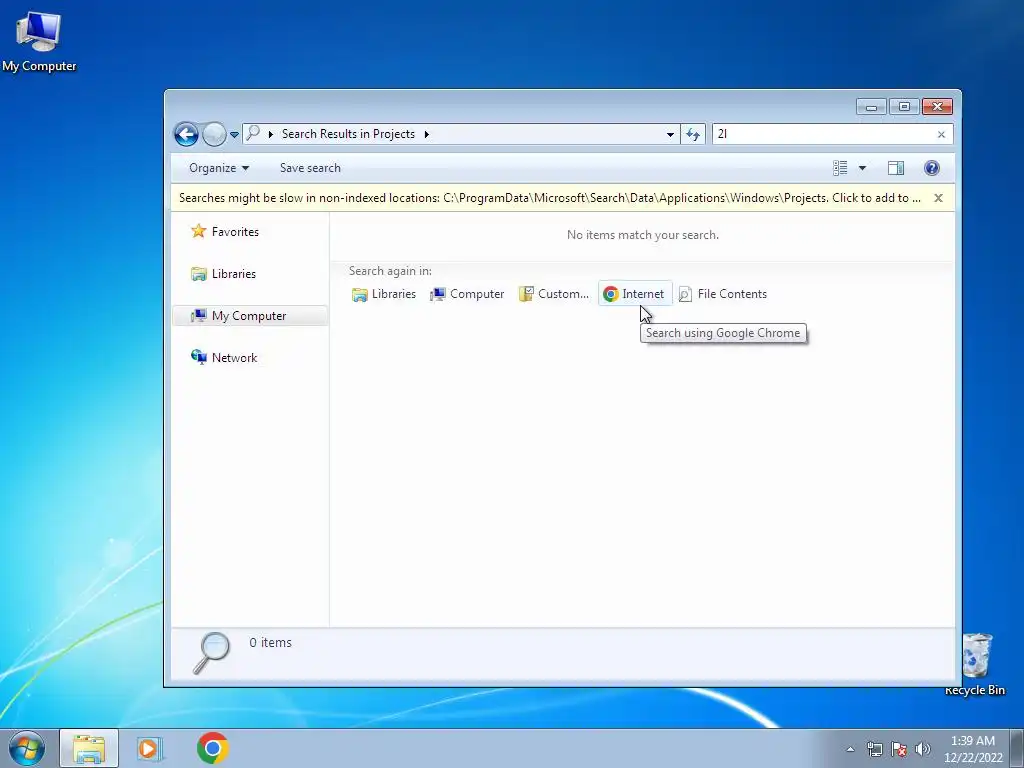The width and height of the screenshot is (1024, 768).
Task: Select Libraries in navigation pane
Action: point(223,274)
